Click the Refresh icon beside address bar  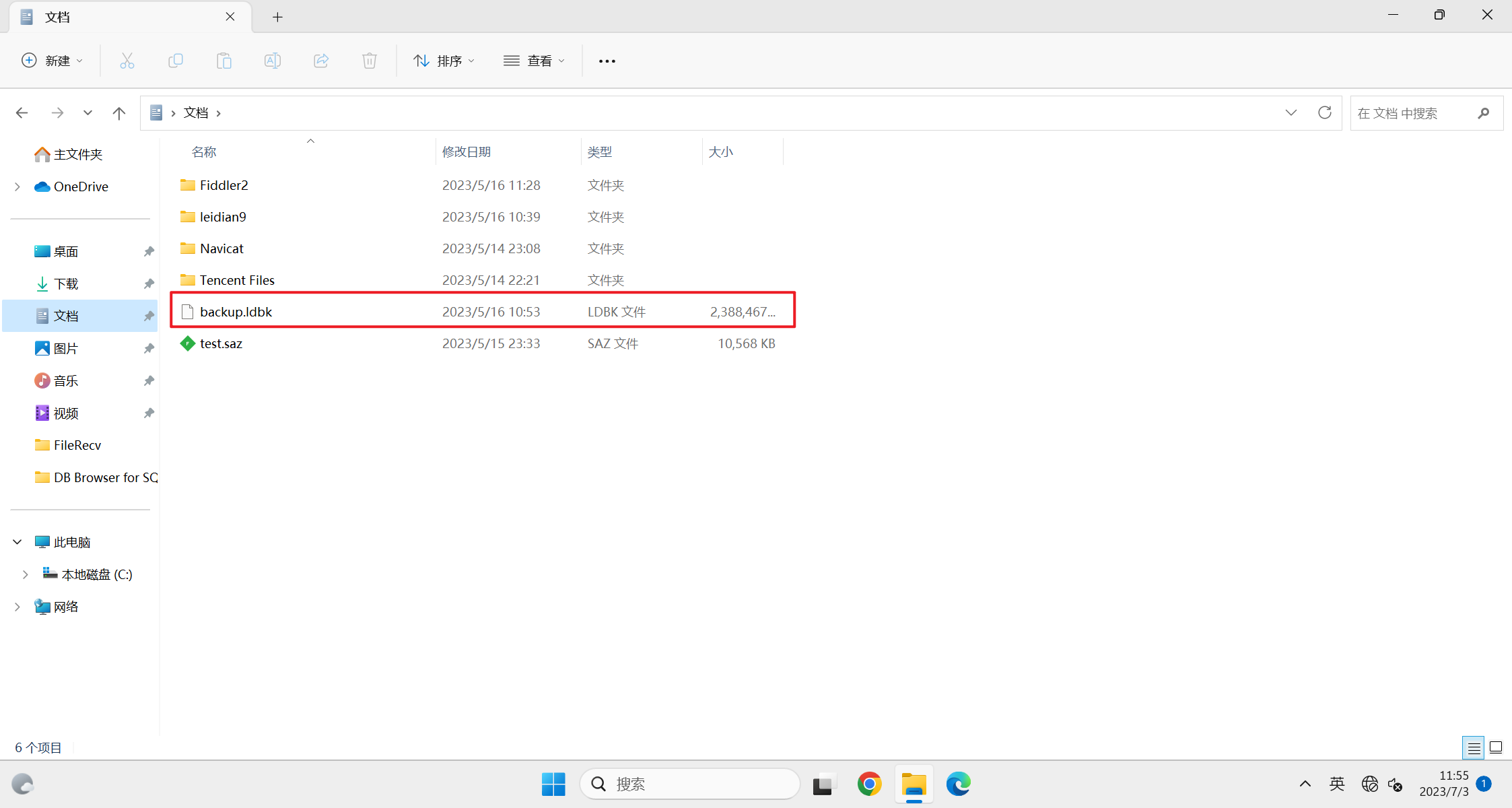point(1324,112)
